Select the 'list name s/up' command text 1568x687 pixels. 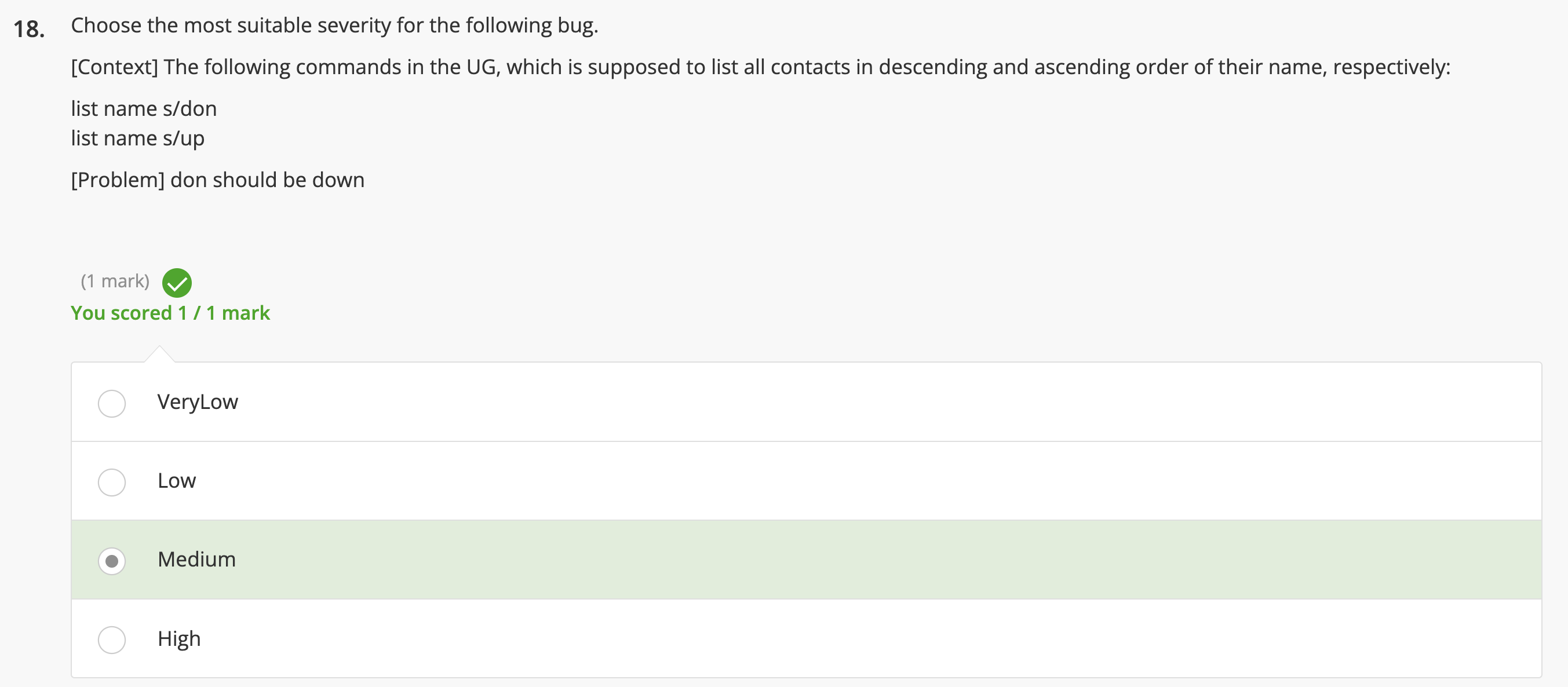pos(137,138)
